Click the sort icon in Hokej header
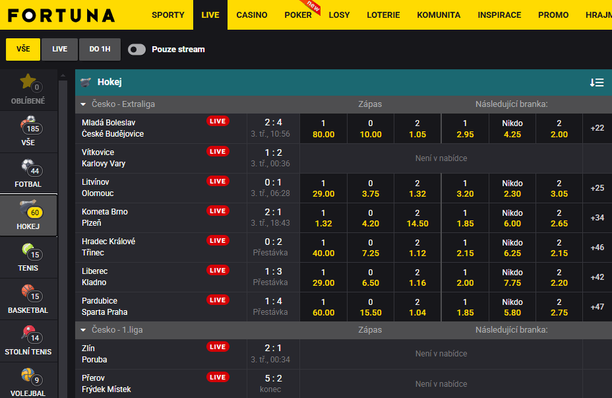Screen dimensions: 612x398 (x=597, y=82)
